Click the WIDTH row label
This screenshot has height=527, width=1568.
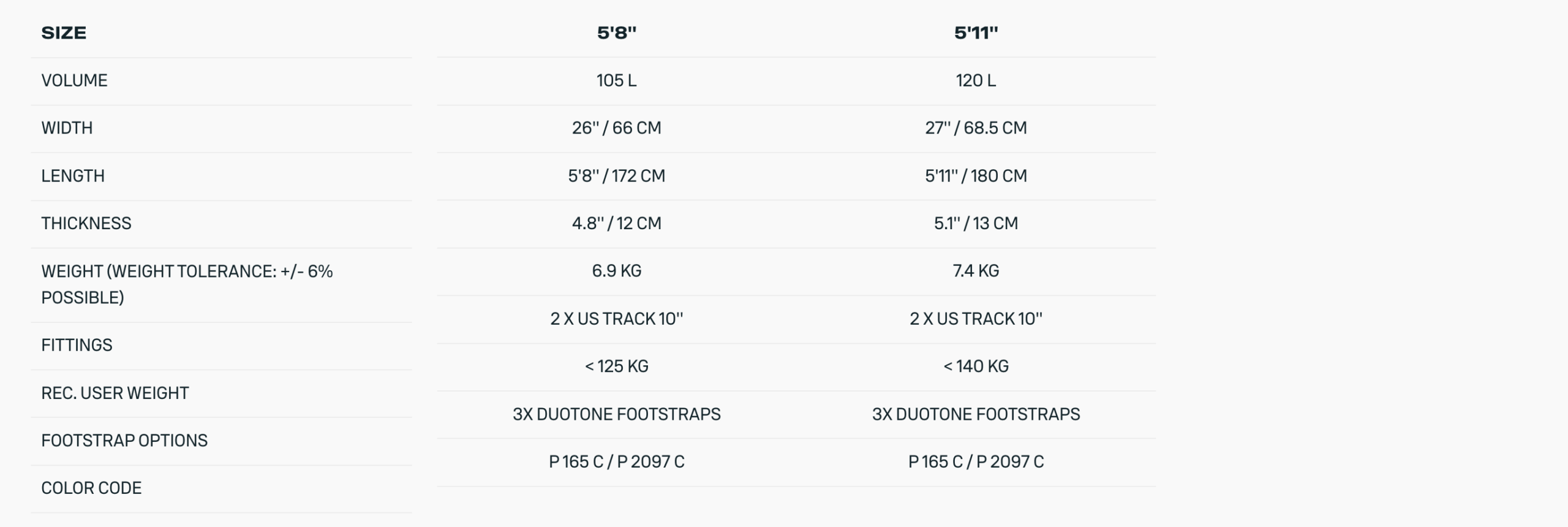(67, 128)
